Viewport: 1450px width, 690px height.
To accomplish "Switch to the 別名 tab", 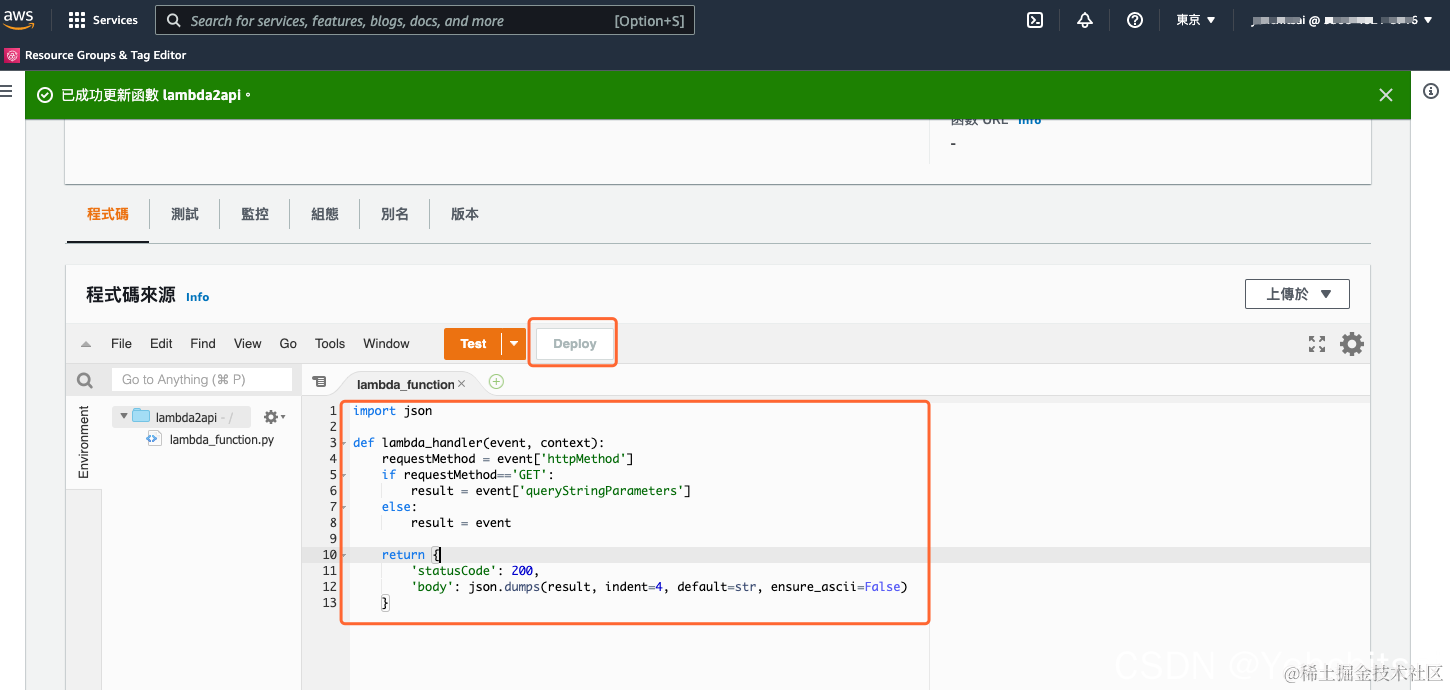I will [395, 214].
